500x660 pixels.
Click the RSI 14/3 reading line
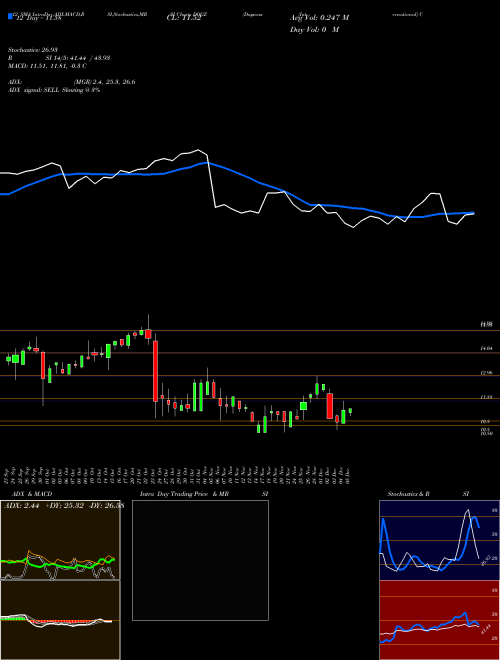point(59,58)
